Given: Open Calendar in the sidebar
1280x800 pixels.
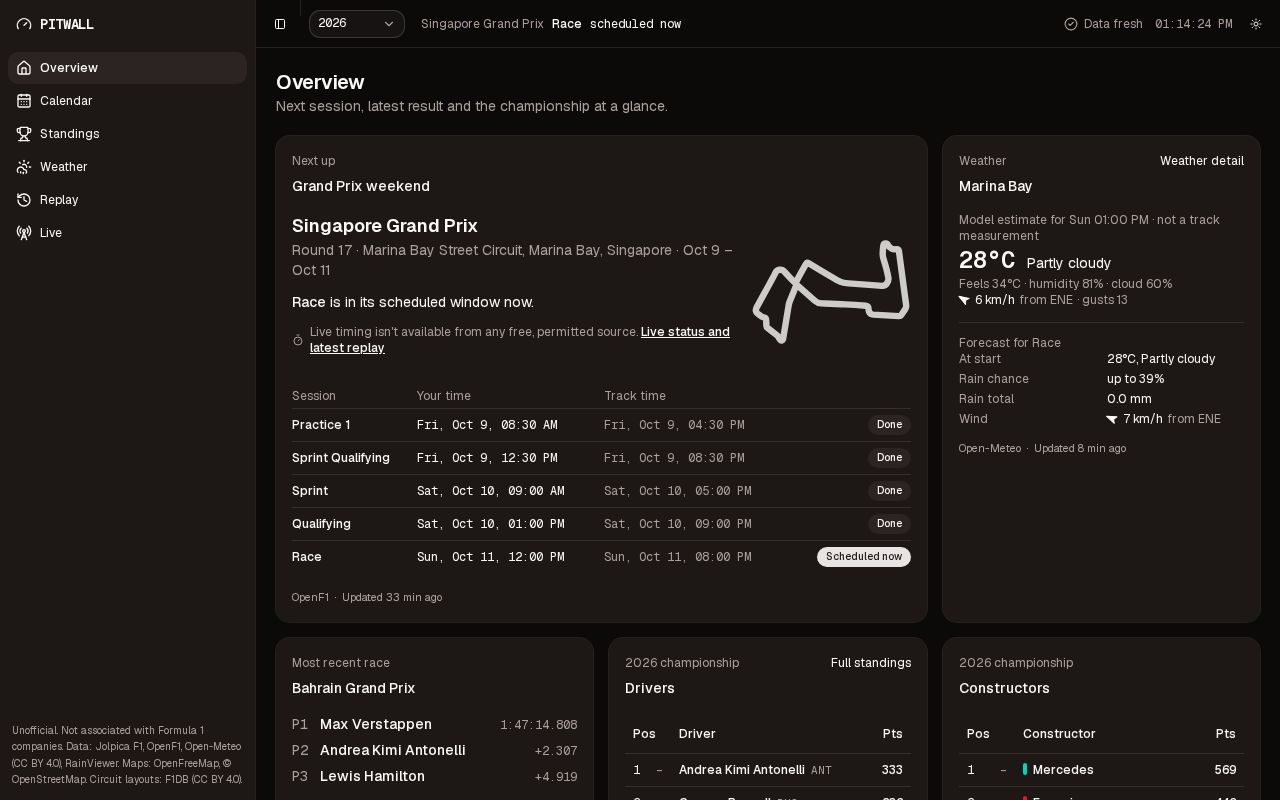Looking at the screenshot, I should click(127, 101).
